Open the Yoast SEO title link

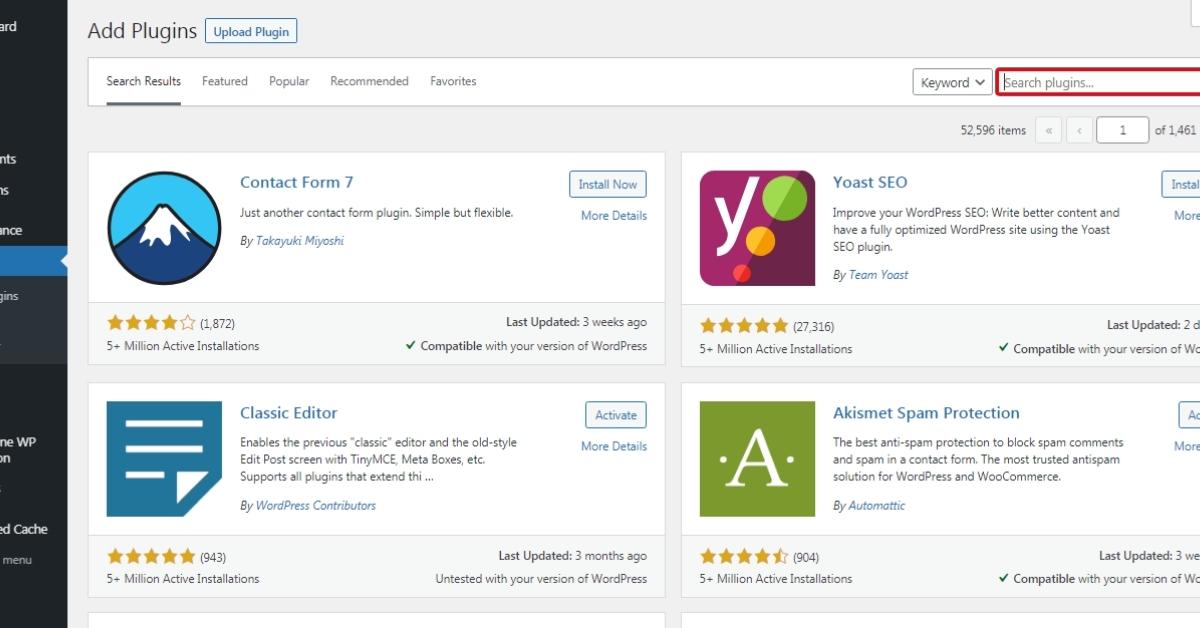(870, 182)
